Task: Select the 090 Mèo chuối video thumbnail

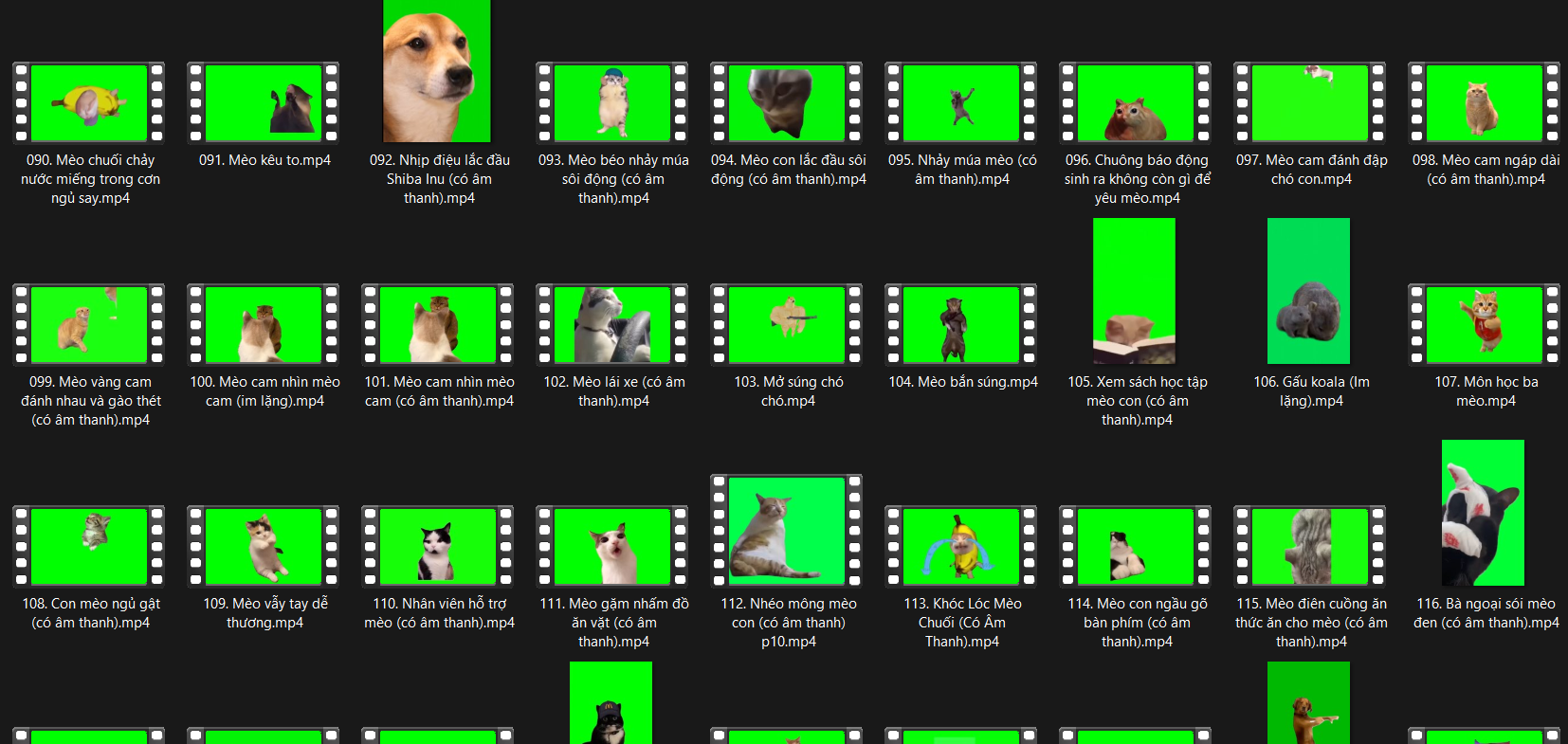Action: tap(89, 103)
